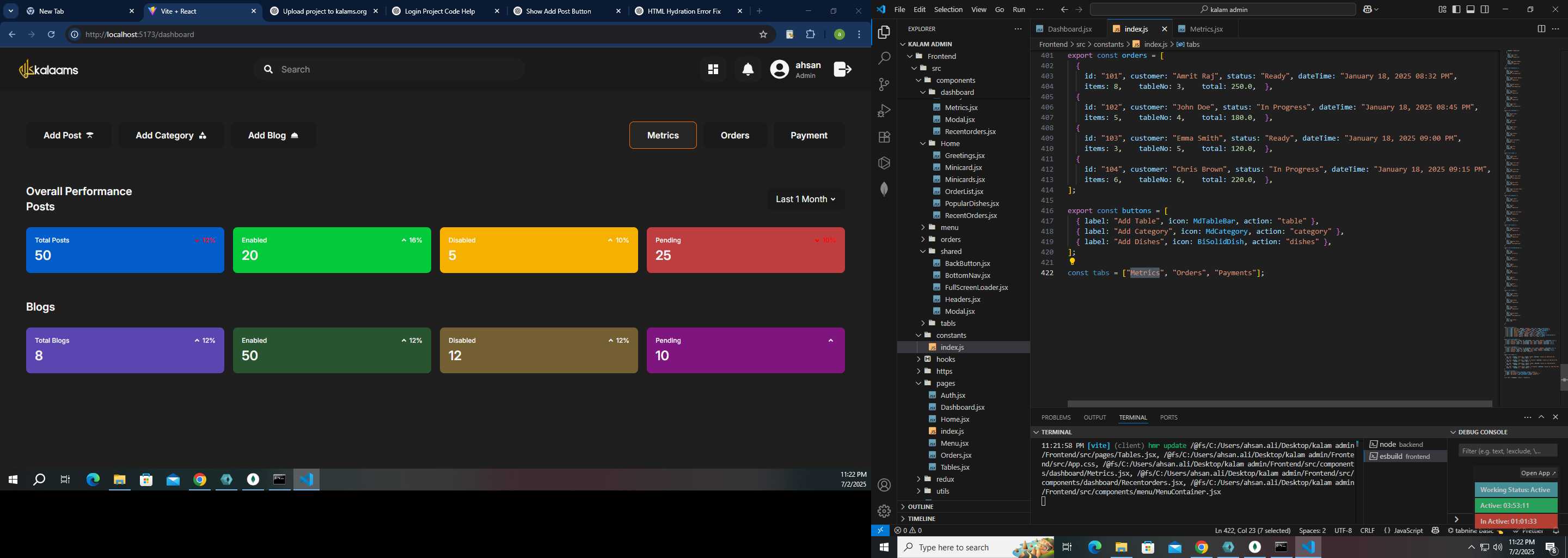The height and width of the screenshot is (558, 1568).
Task: Open the Manage gear in VS Code activity bar
Action: click(884, 511)
